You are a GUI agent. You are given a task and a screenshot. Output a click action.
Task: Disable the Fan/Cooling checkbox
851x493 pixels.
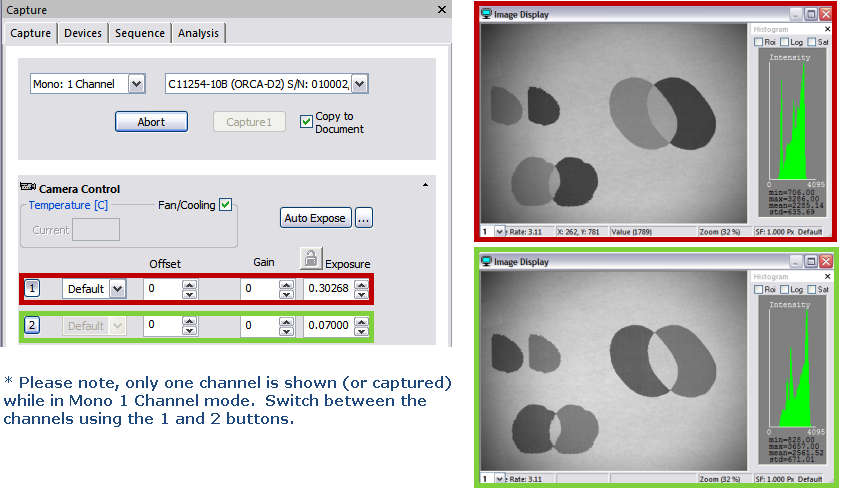[226, 205]
